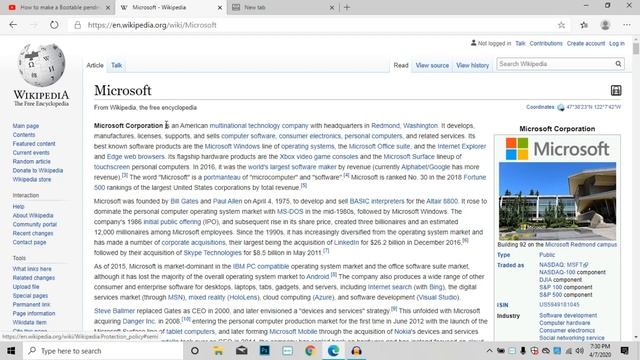Click the Microsoft logo image in infobox
Screen dimensions: 640x360
tap(557, 149)
